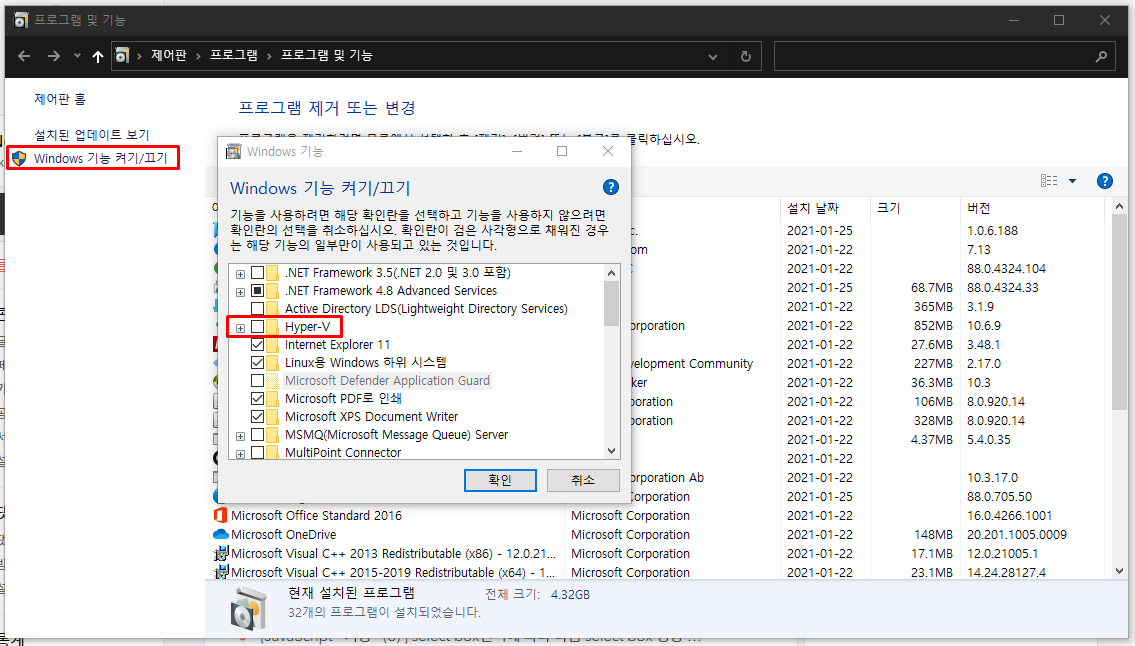This screenshot has width=1135, height=646.
Task: Expand the MultiPoint Connector tree node
Action: (240, 454)
